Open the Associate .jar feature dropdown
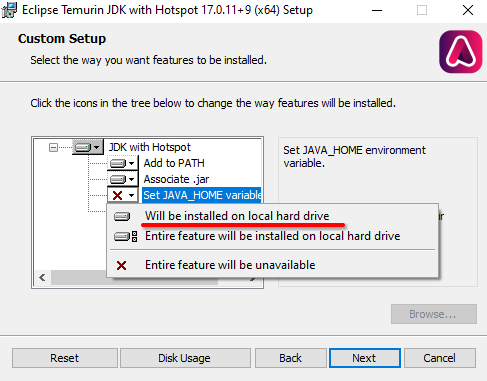The height and width of the screenshot is (381, 487). [x=123, y=179]
